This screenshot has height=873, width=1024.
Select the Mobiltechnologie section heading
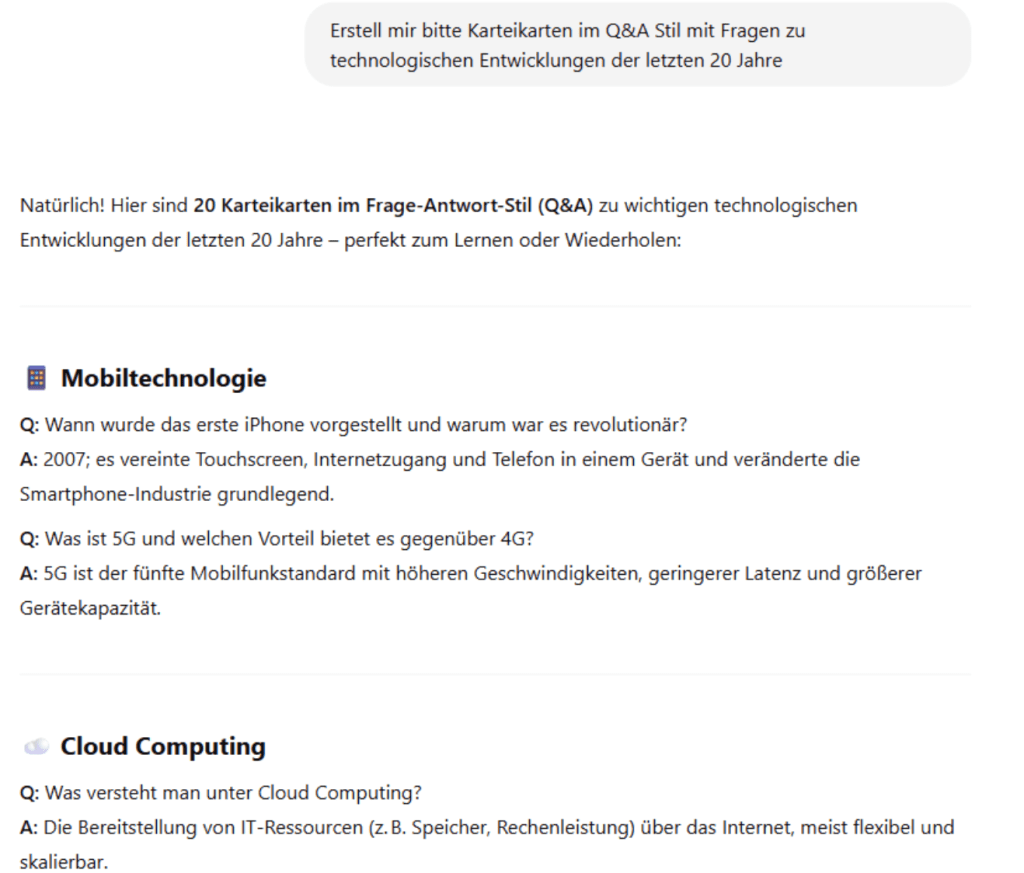point(163,378)
